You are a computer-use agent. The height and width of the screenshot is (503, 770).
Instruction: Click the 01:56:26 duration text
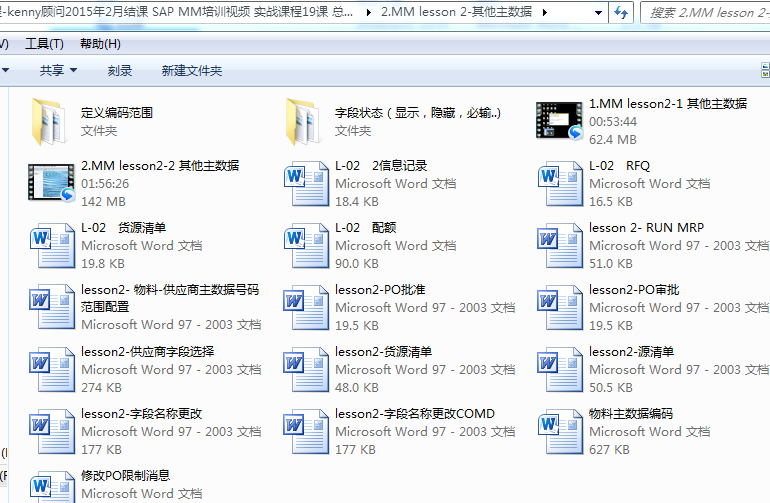[x=105, y=184]
